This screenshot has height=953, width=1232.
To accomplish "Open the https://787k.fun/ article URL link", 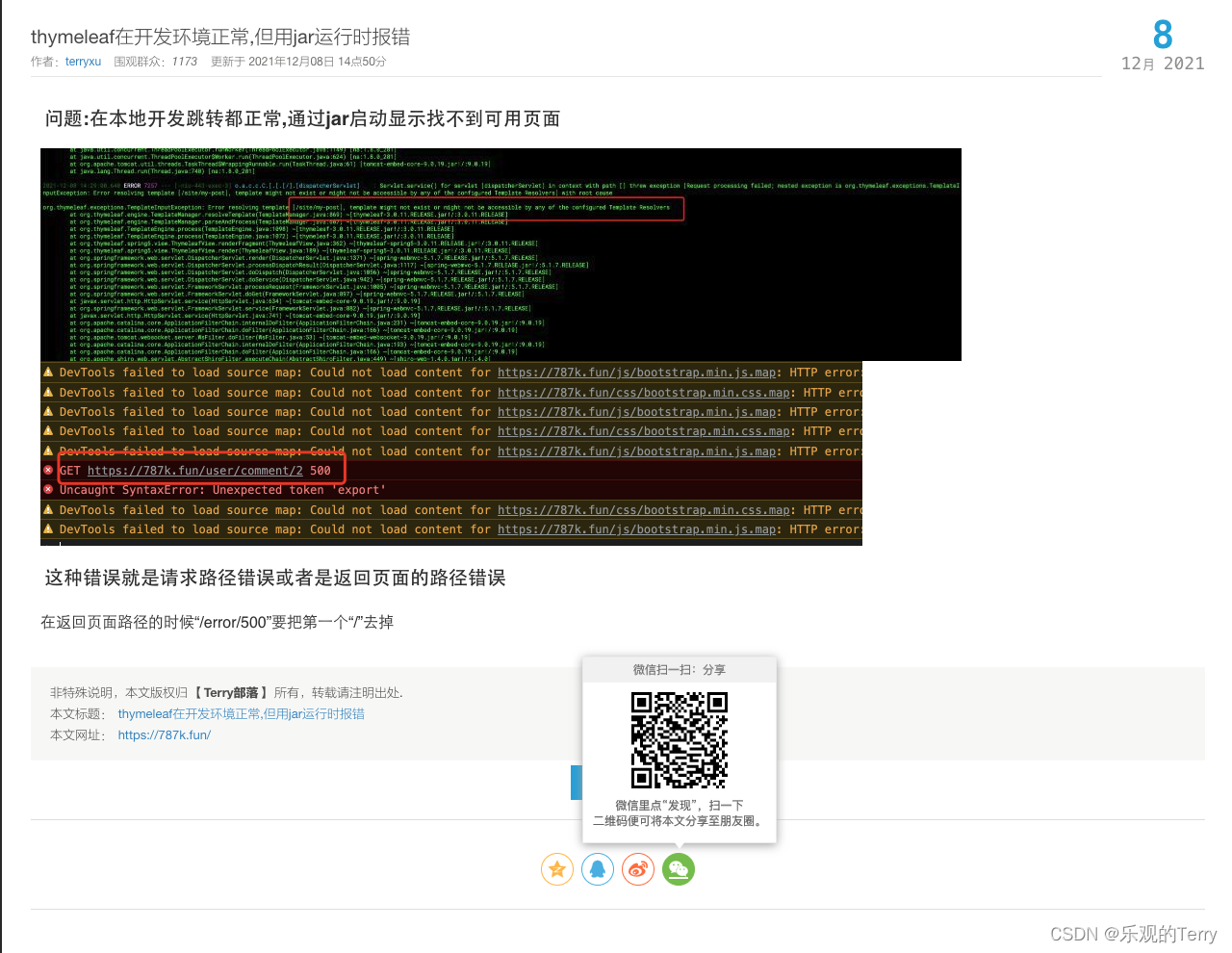I will [164, 735].
